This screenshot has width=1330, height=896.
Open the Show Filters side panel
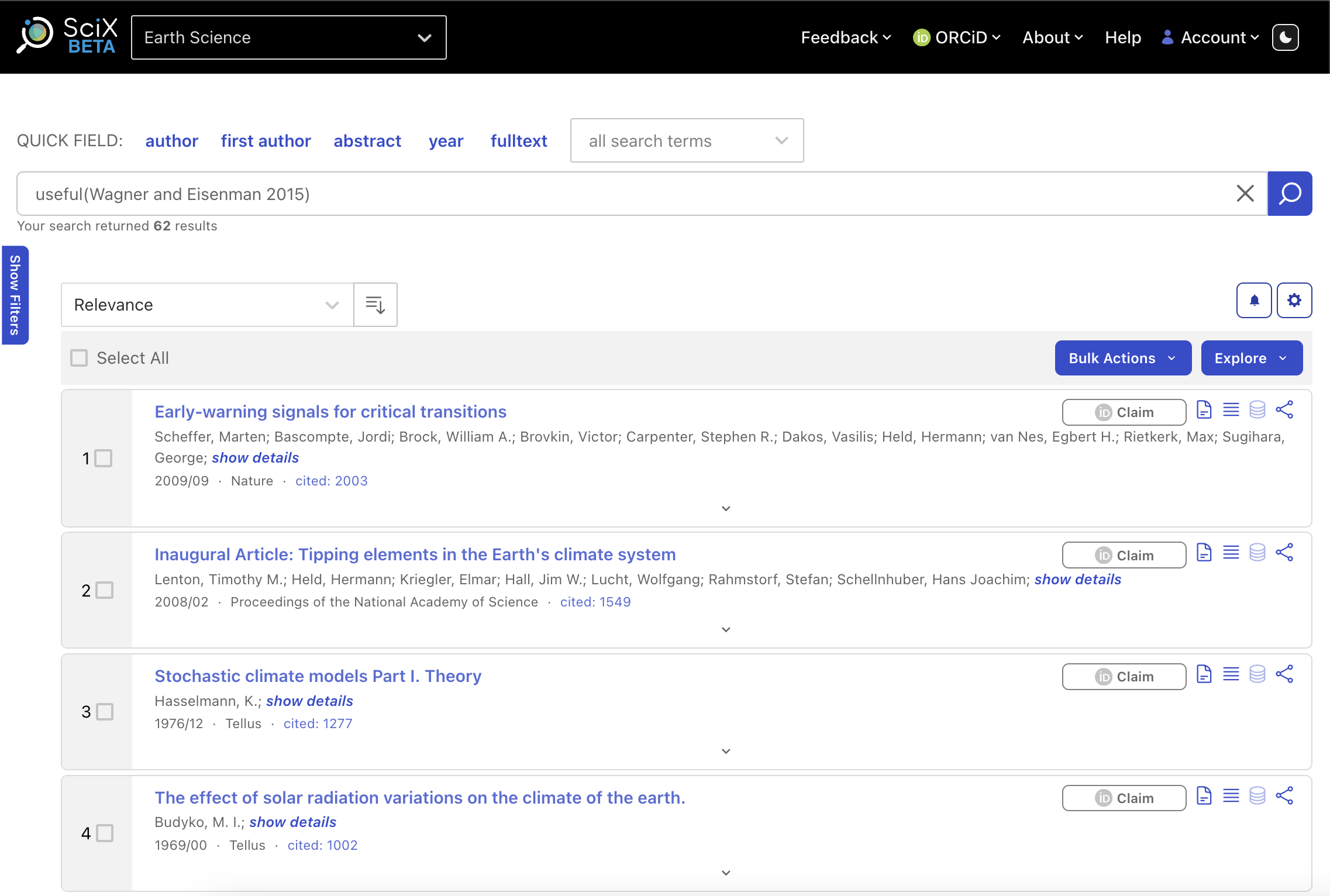15,295
